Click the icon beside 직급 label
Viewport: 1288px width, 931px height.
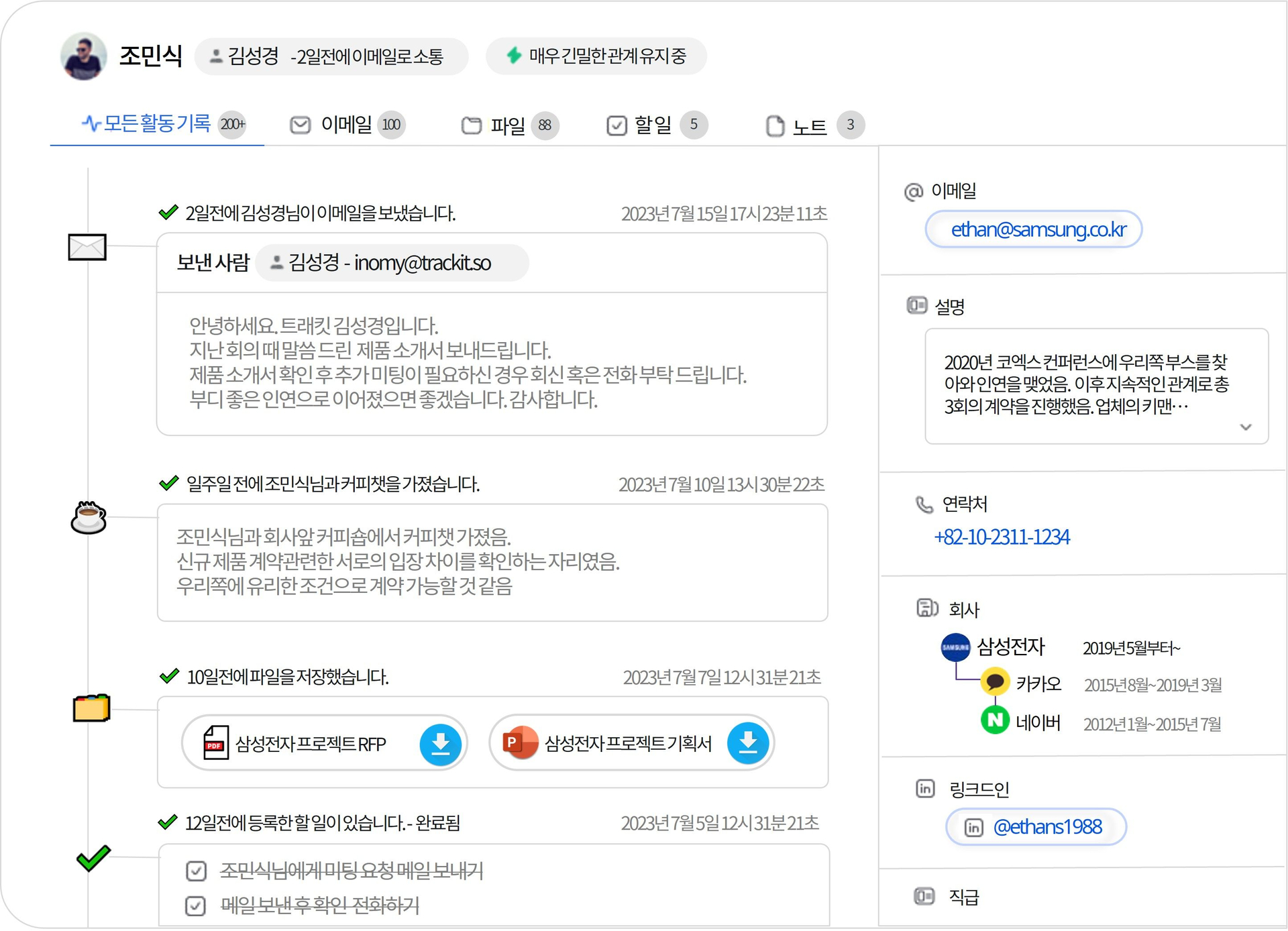tap(924, 896)
